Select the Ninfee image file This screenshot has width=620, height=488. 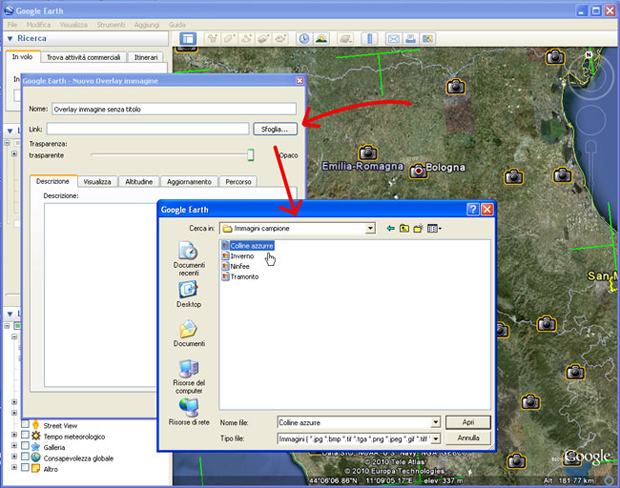[236, 266]
